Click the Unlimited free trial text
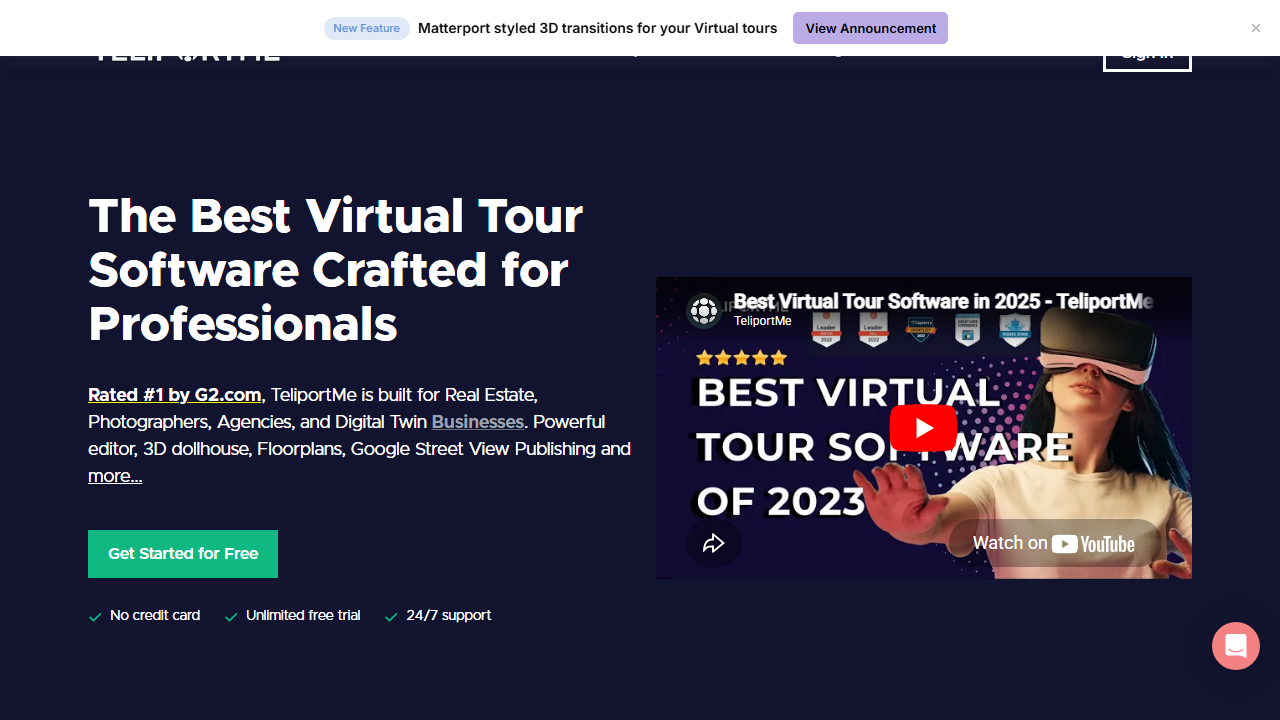1280x720 pixels. tap(303, 615)
